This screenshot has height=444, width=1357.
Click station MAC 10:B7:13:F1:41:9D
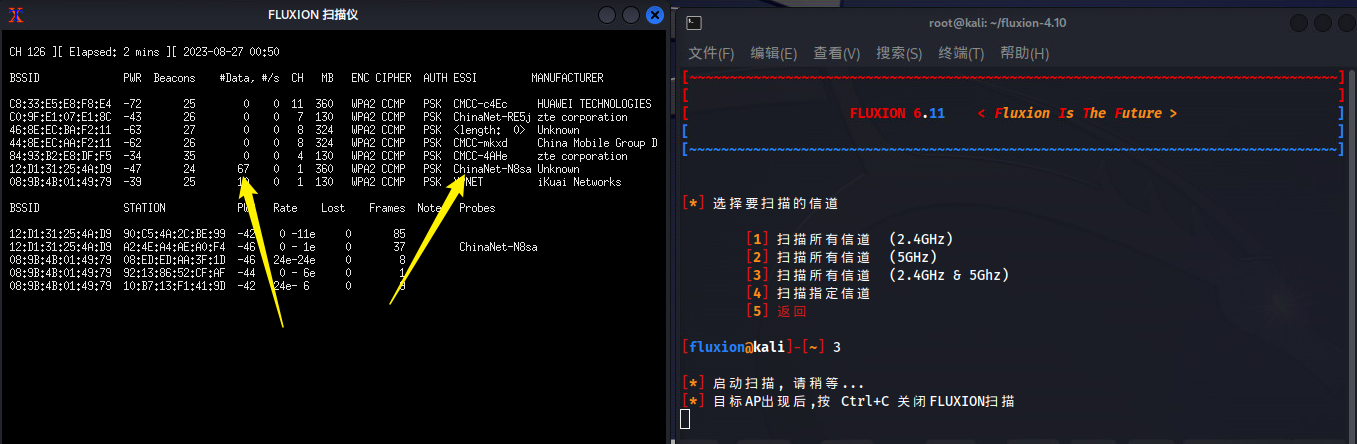[174, 286]
